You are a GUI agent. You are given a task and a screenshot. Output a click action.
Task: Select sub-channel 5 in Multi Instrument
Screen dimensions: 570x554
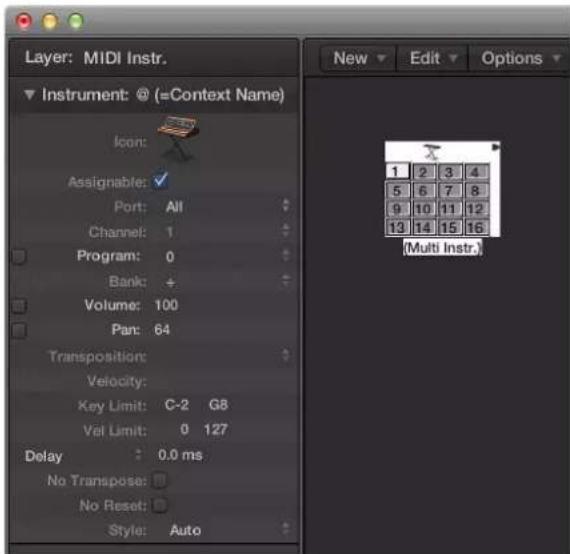pos(397,190)
